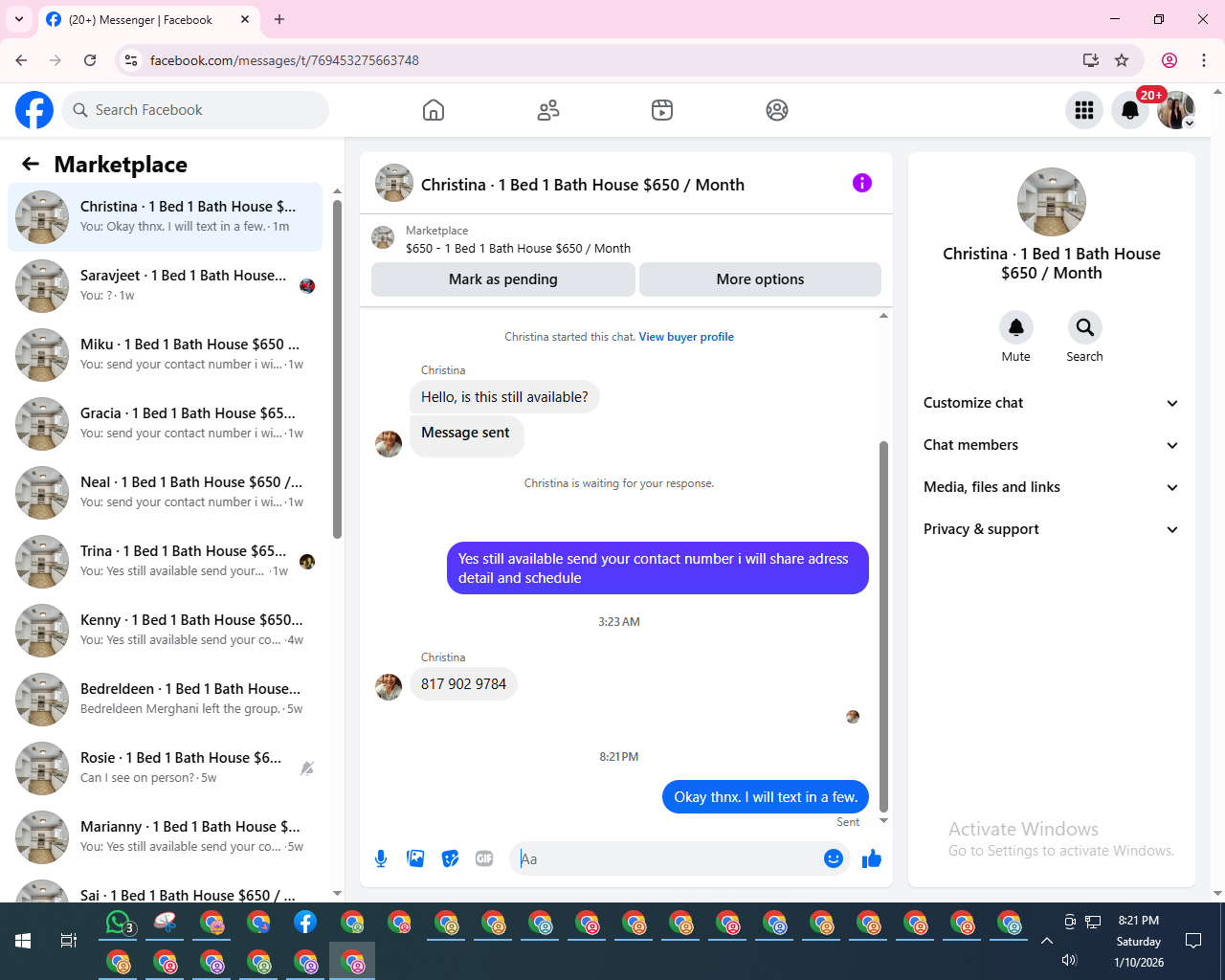Open the Rosie conversation

166,768
